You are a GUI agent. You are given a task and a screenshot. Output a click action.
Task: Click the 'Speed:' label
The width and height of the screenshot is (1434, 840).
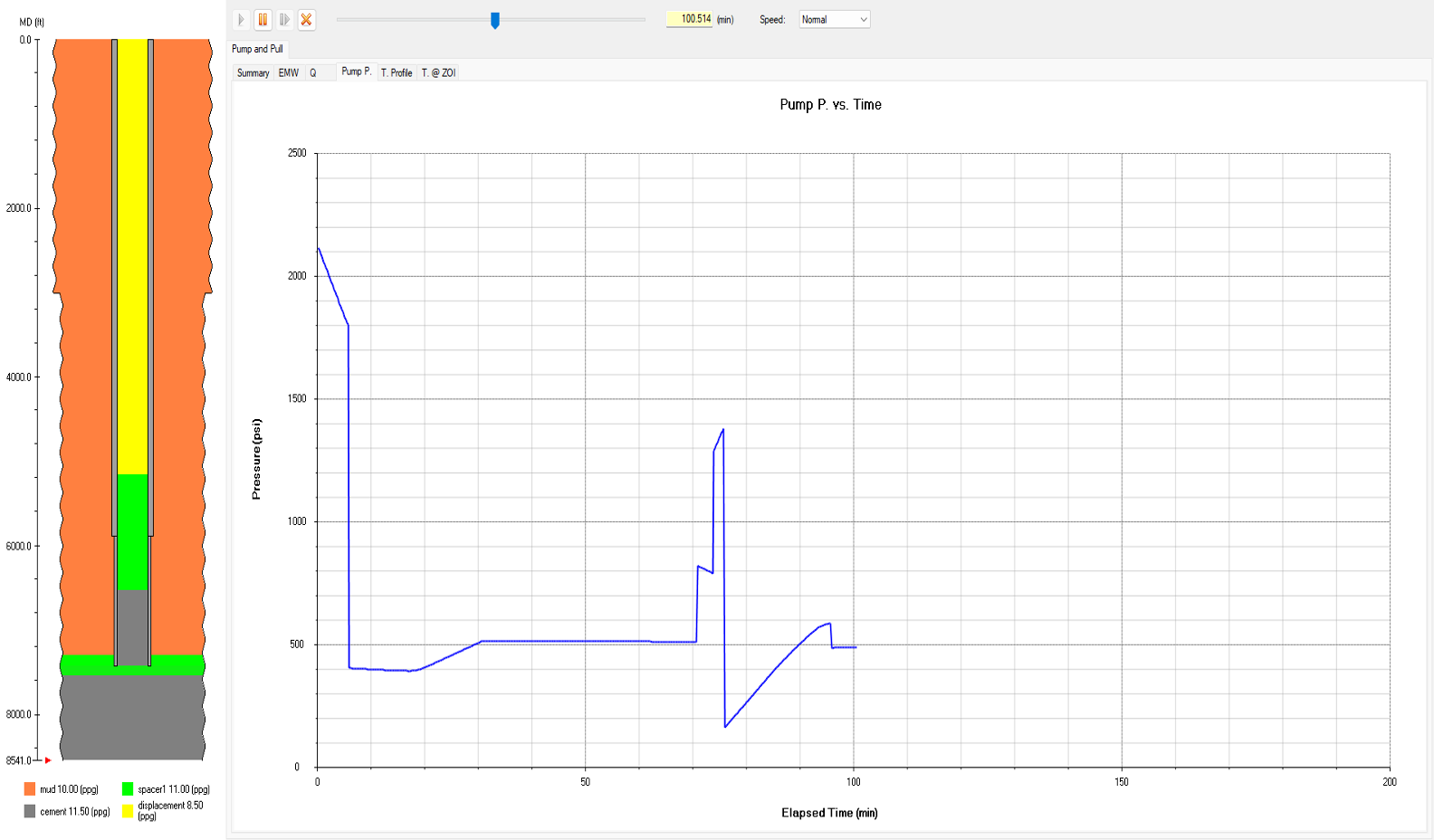(x=772, y=20)
